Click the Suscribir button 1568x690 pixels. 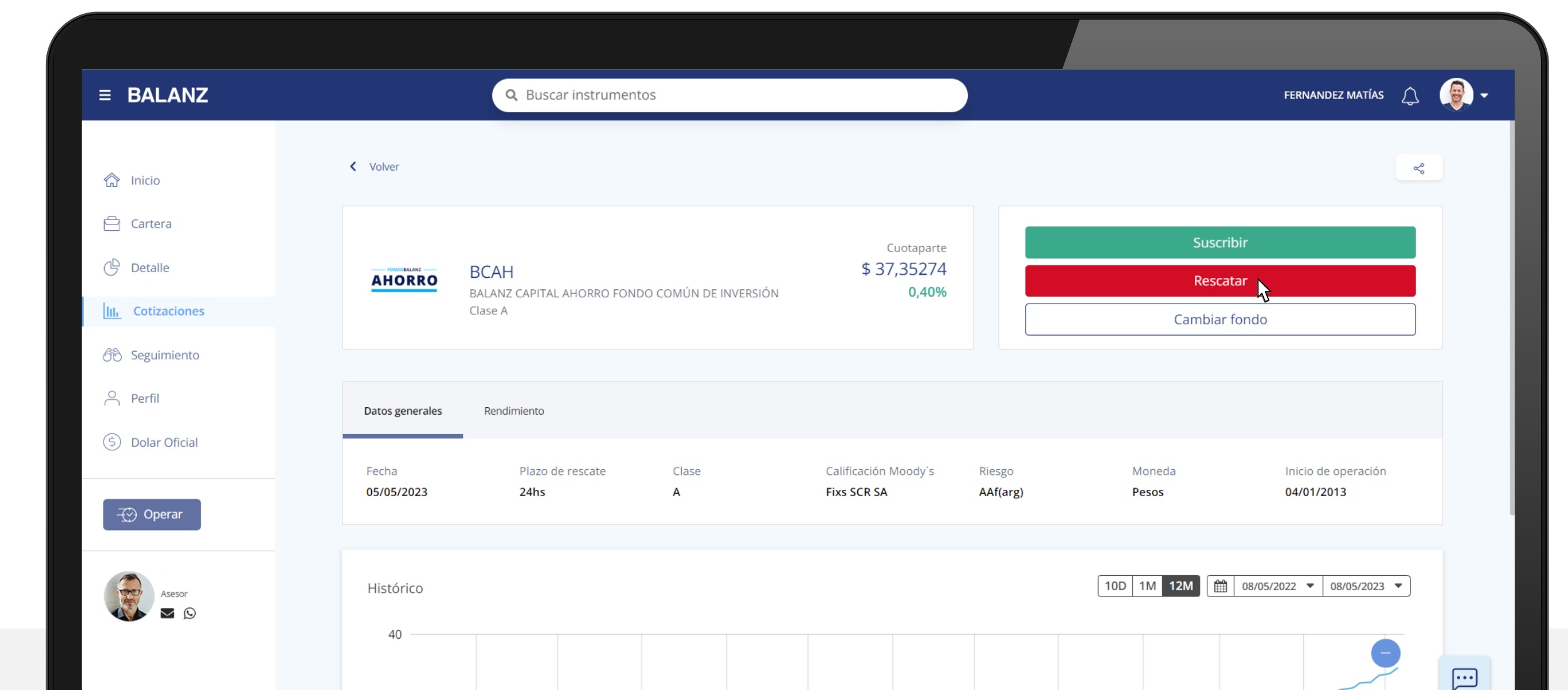coord(1220,243)
